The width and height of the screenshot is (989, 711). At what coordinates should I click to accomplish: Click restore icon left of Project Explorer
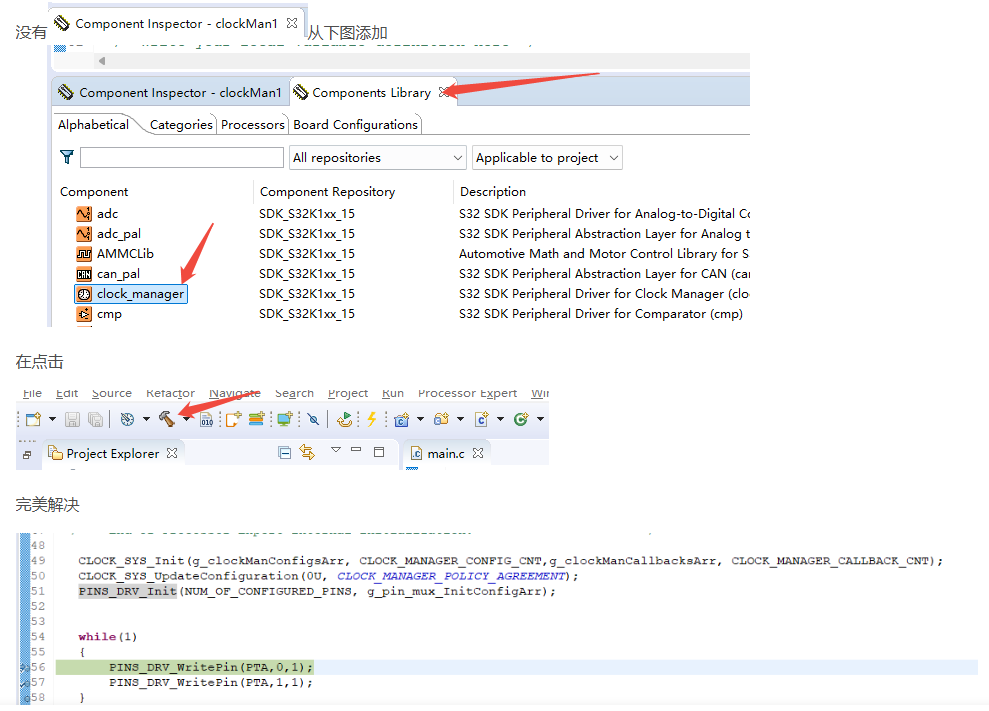coord(27,454)
